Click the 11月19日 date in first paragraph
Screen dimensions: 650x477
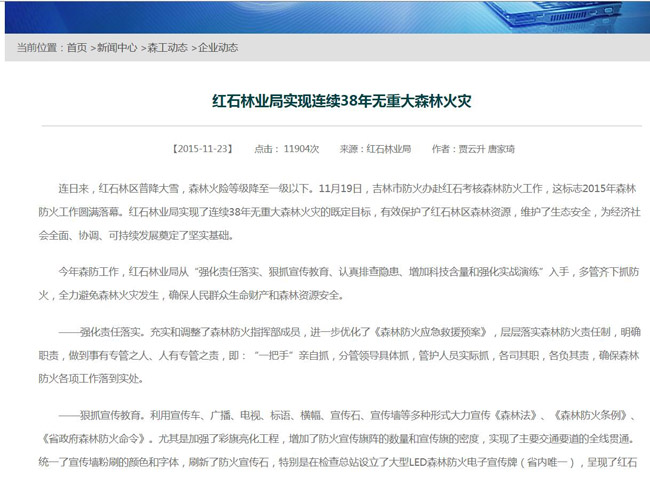pyautogui.click(x=334, y=187)
